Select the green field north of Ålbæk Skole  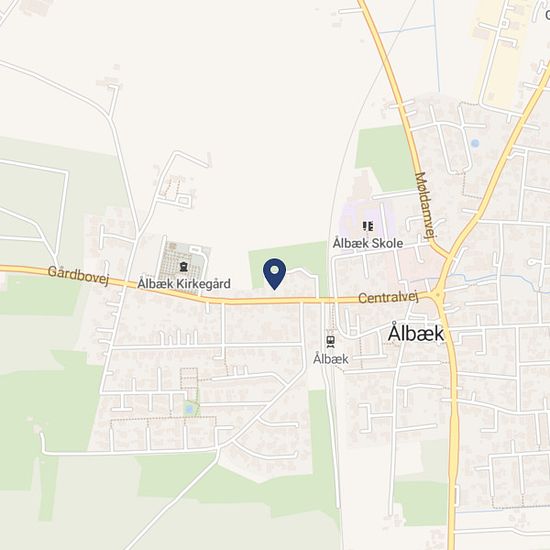(x=385, y=158)
